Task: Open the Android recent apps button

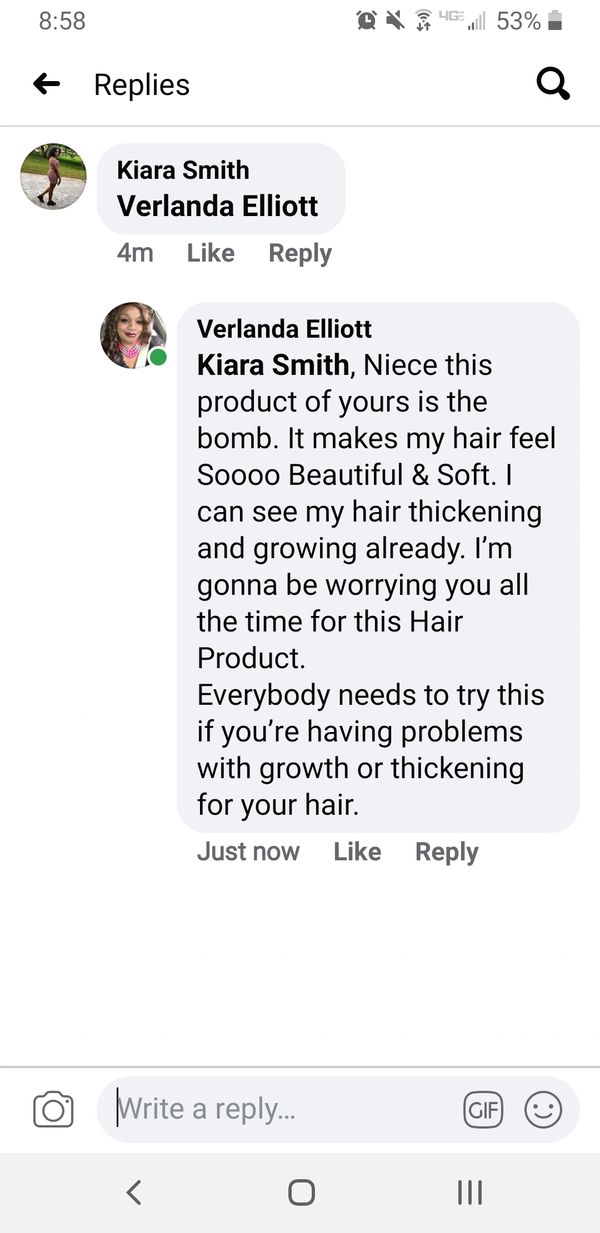Action: 469,1192
